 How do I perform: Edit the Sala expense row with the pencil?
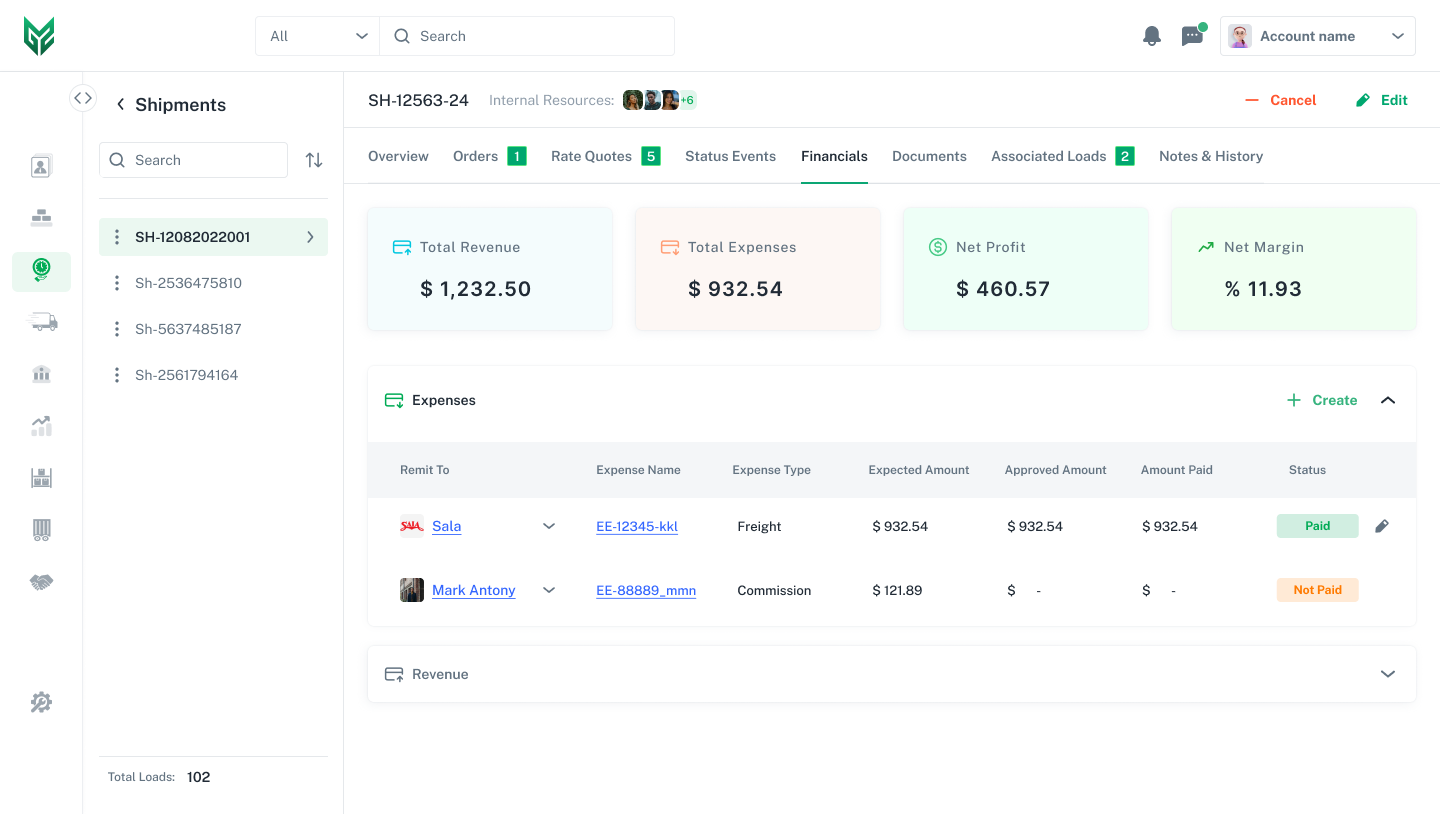click(x=1382, y=526)
